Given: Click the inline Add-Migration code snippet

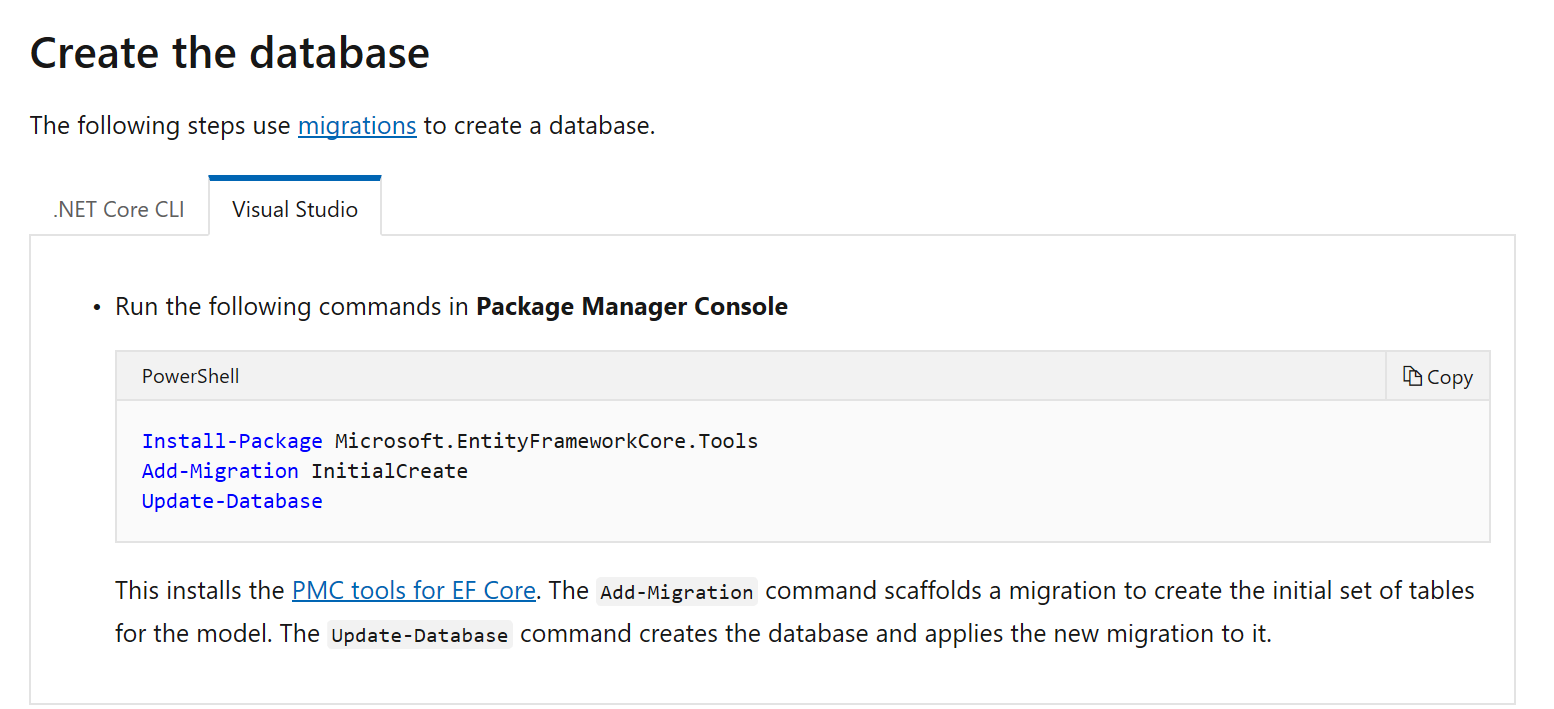Looking at the screenshot, I should click(x=676, y=591).
